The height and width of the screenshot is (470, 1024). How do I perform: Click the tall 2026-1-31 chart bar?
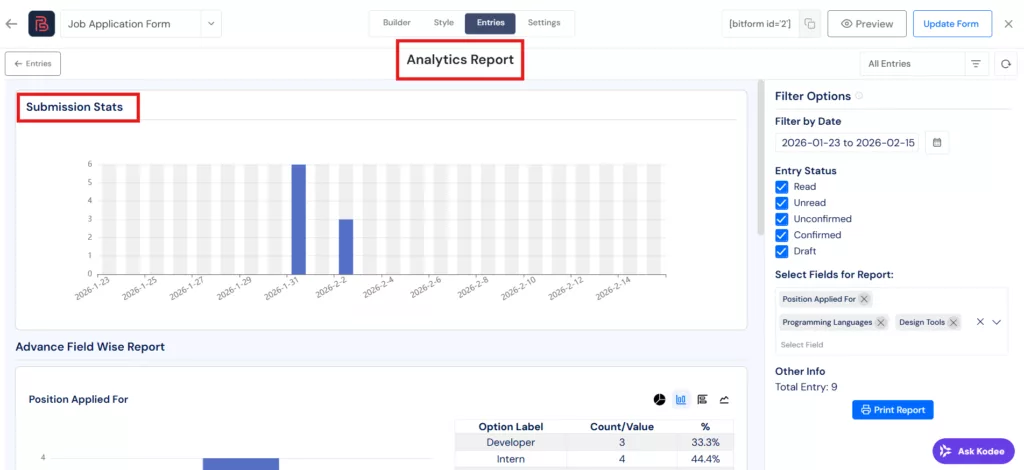pos(298,219)
